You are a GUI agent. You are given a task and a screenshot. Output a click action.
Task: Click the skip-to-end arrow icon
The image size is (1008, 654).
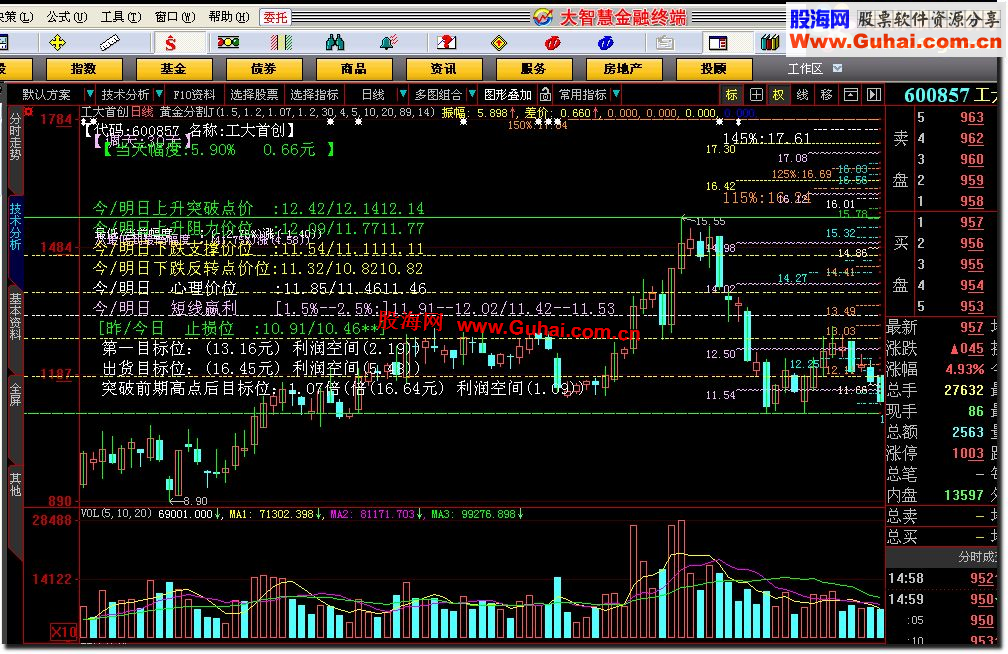(874, 95)
